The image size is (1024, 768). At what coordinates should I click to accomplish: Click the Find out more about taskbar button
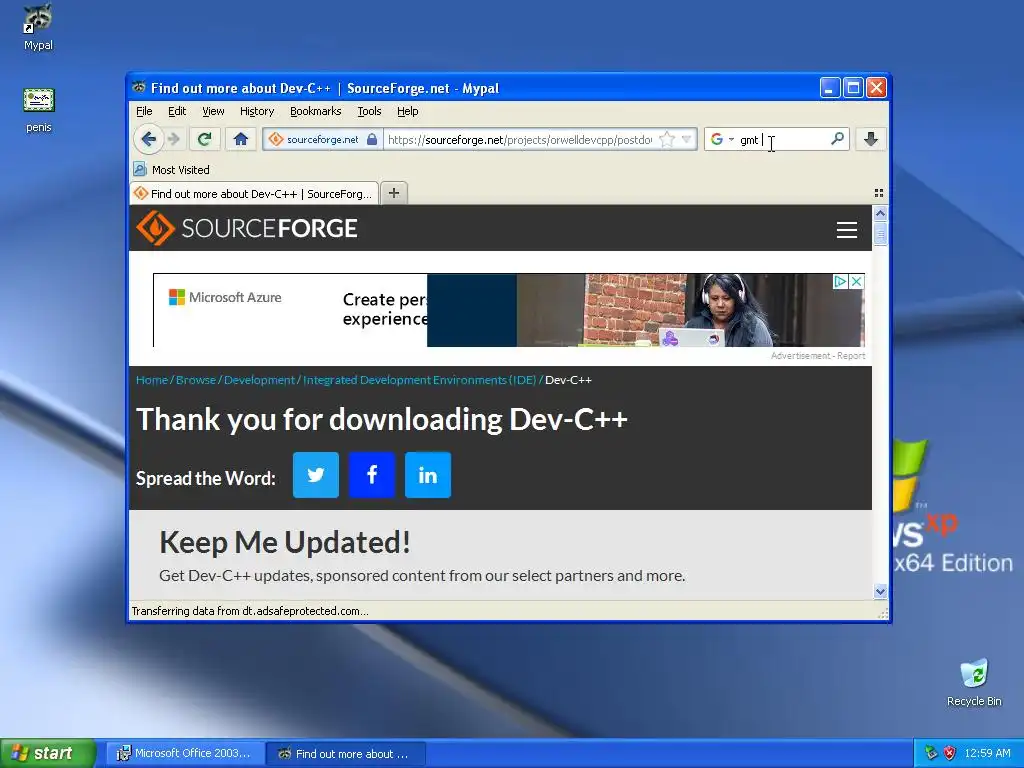point(346,753)
